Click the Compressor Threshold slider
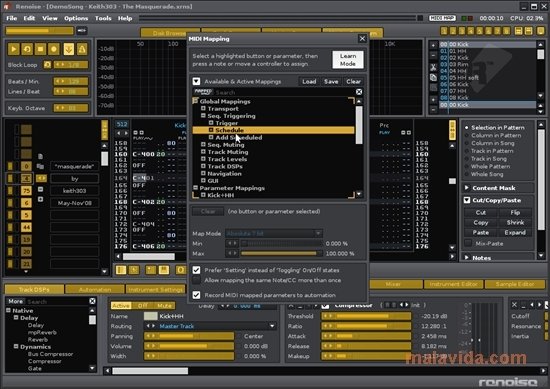 point(366,316)
